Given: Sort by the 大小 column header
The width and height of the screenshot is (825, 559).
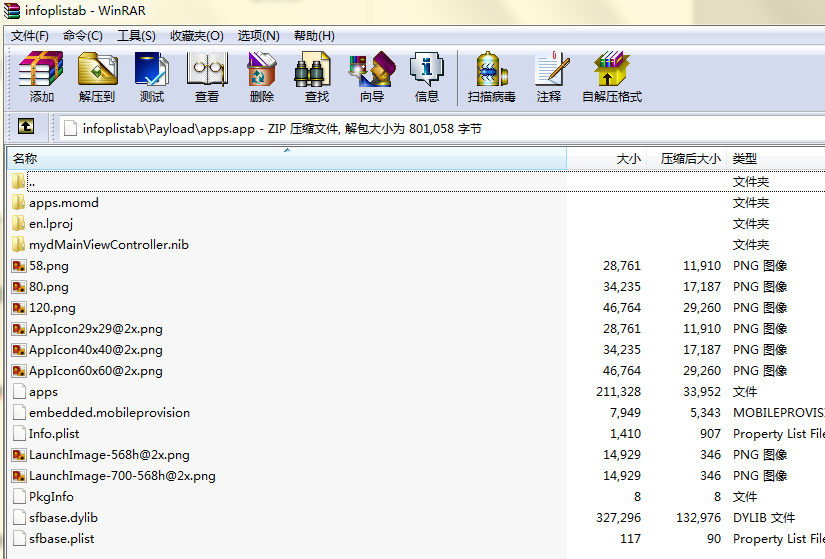Looking at the screenshot, I should point(607,158).
